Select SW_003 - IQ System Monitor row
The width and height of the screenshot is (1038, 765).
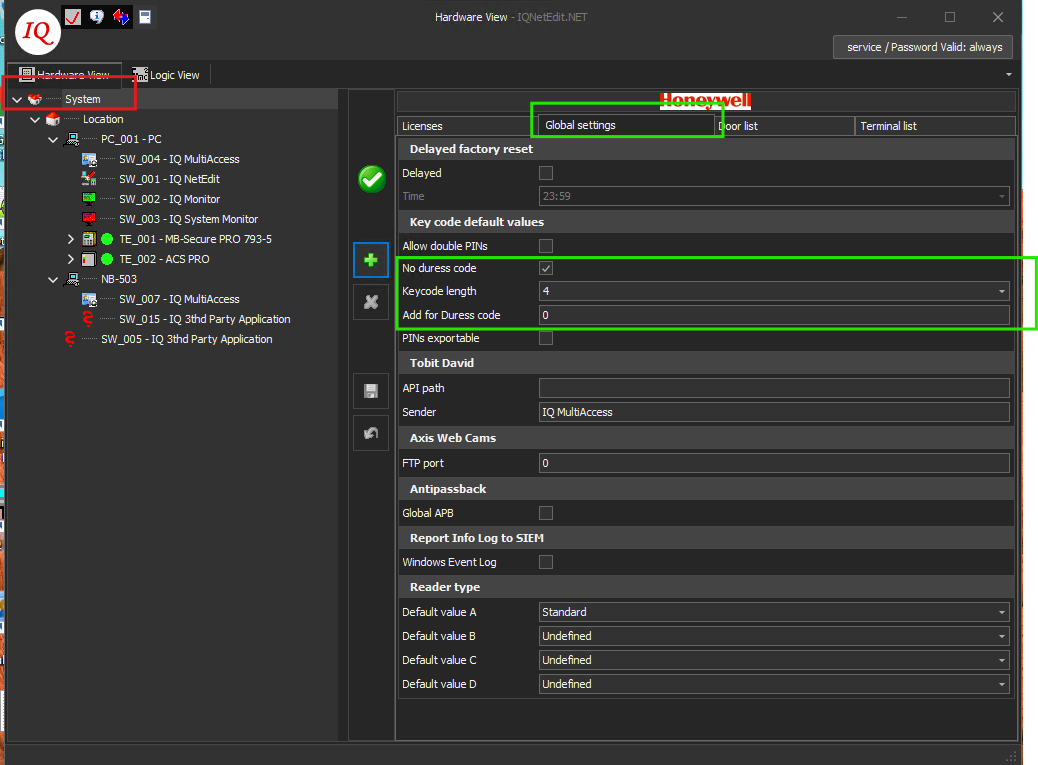pos(189,219)
